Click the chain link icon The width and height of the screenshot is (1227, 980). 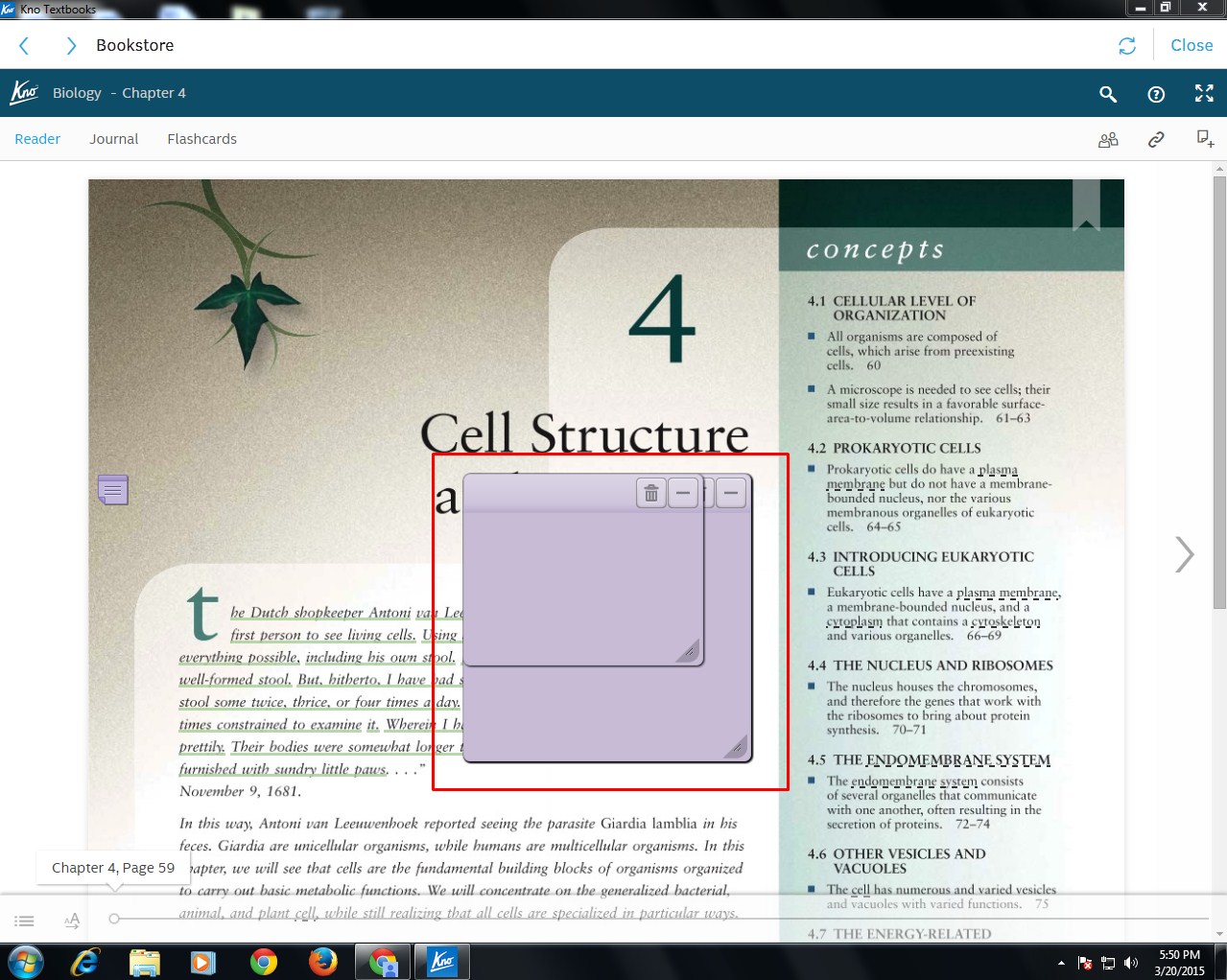(1156, 140)
